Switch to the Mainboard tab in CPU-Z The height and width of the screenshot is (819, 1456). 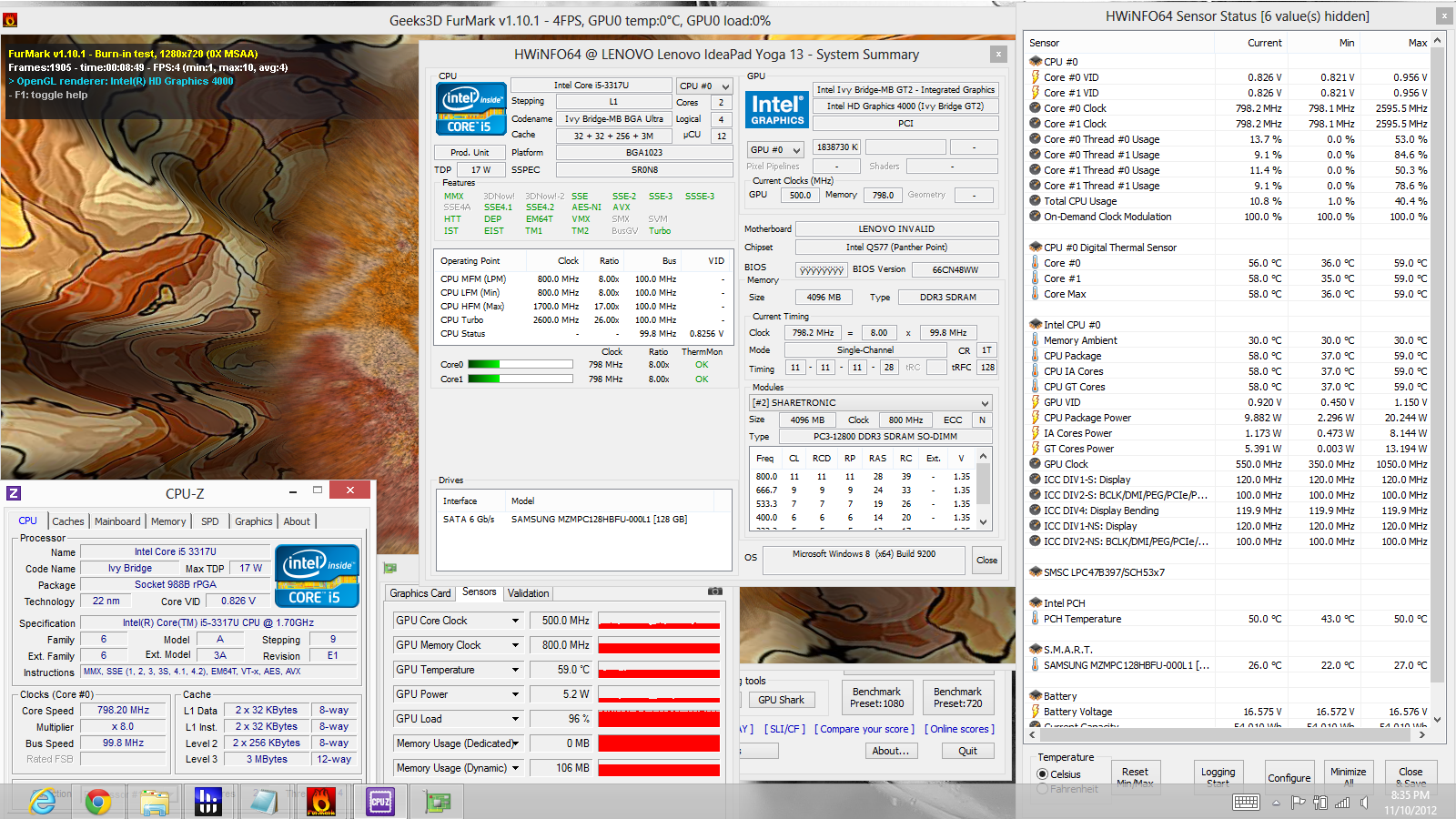[x=117, y=521]
